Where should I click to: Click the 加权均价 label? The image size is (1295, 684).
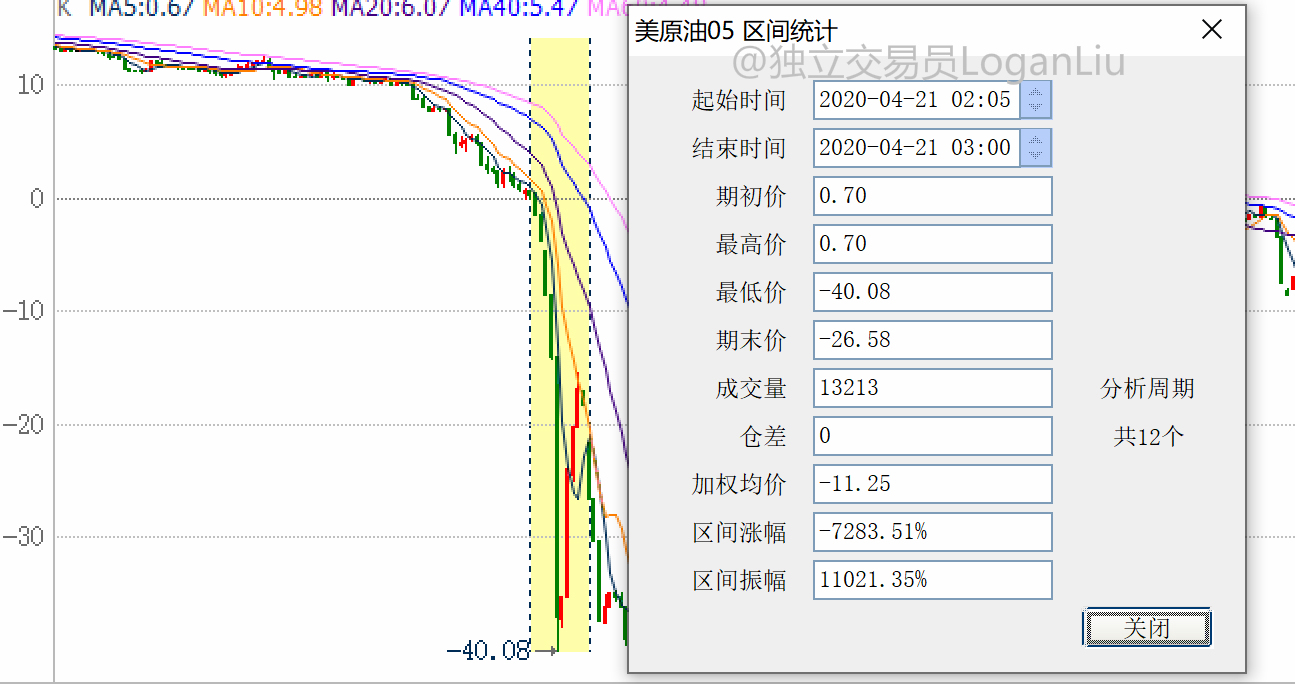pyautogui.click(x=740, y=485)
